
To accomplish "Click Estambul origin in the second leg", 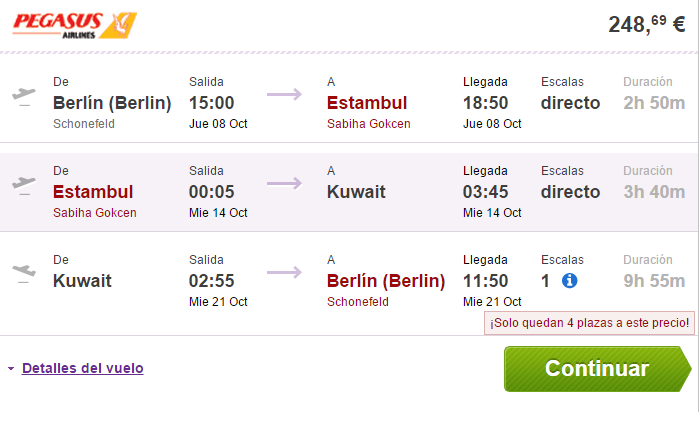I will click(x=95, y=201).
